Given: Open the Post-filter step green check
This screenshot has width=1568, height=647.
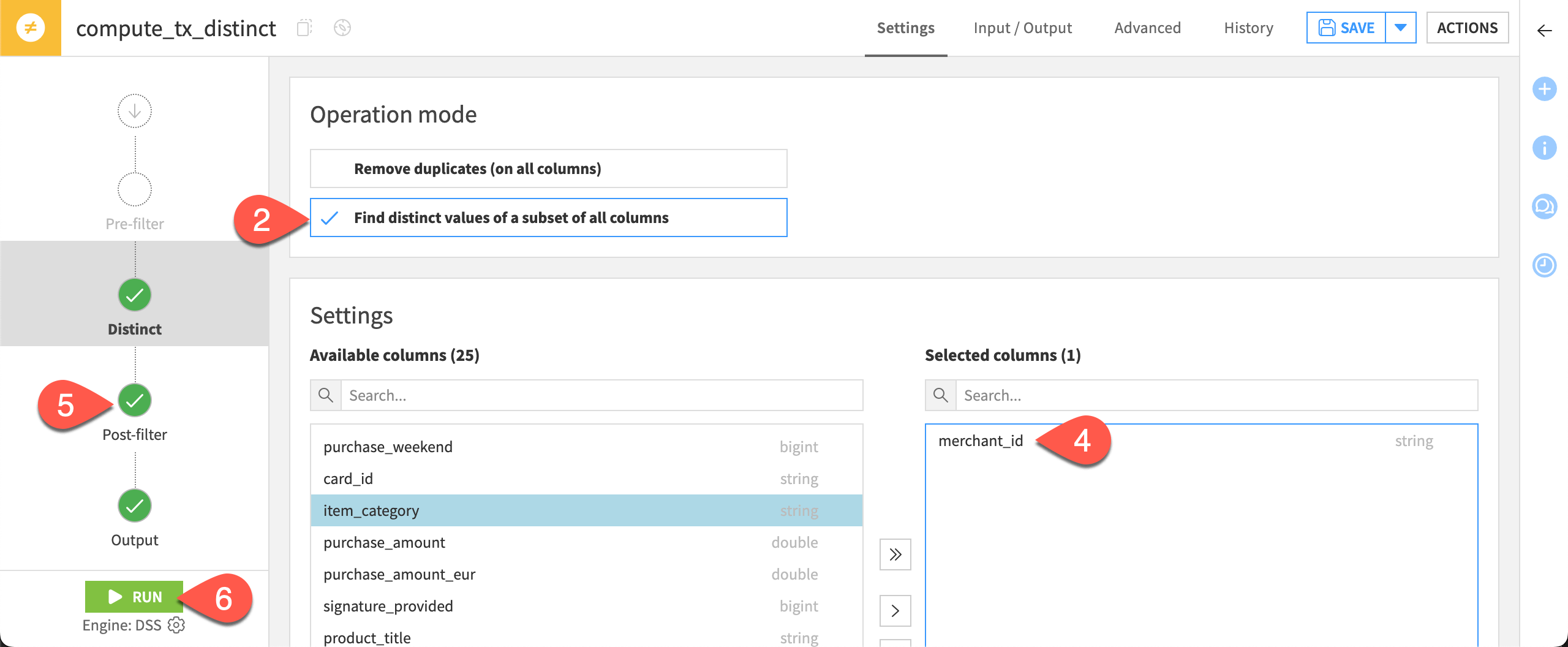Looking at the screenshot, I should (x=135, y=401).
